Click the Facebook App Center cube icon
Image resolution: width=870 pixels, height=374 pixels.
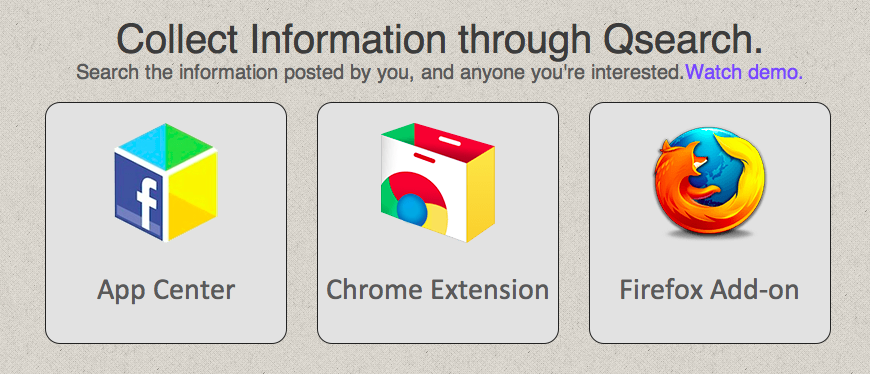[166, 183]
